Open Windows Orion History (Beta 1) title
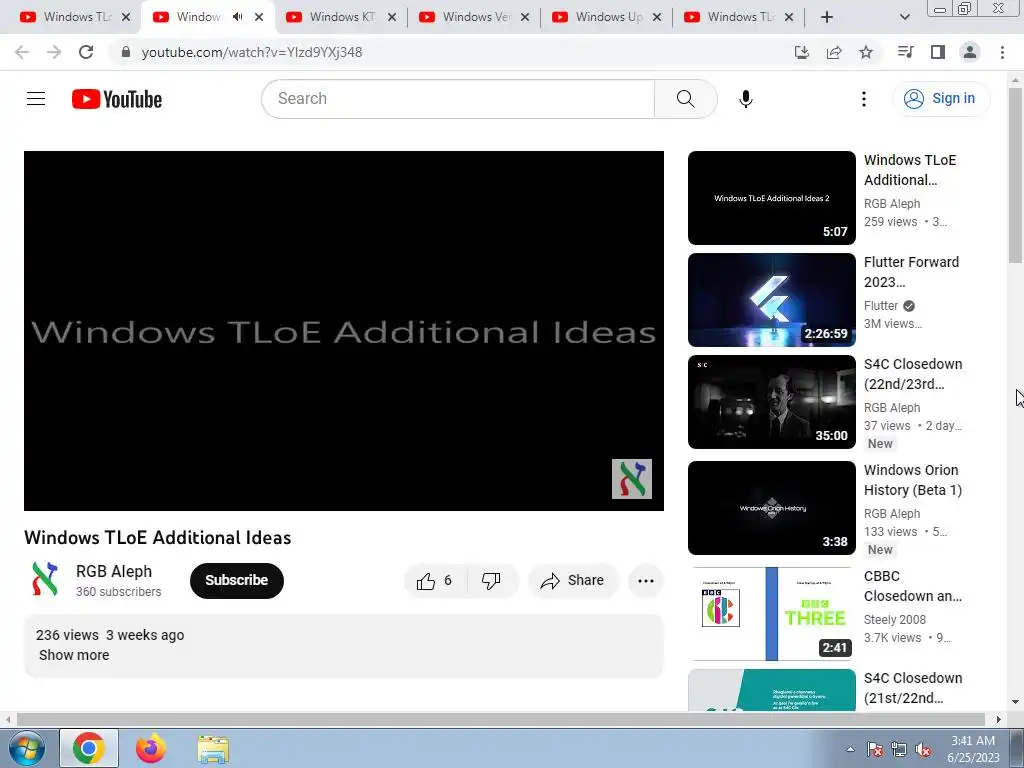 [x=913, y=480]
